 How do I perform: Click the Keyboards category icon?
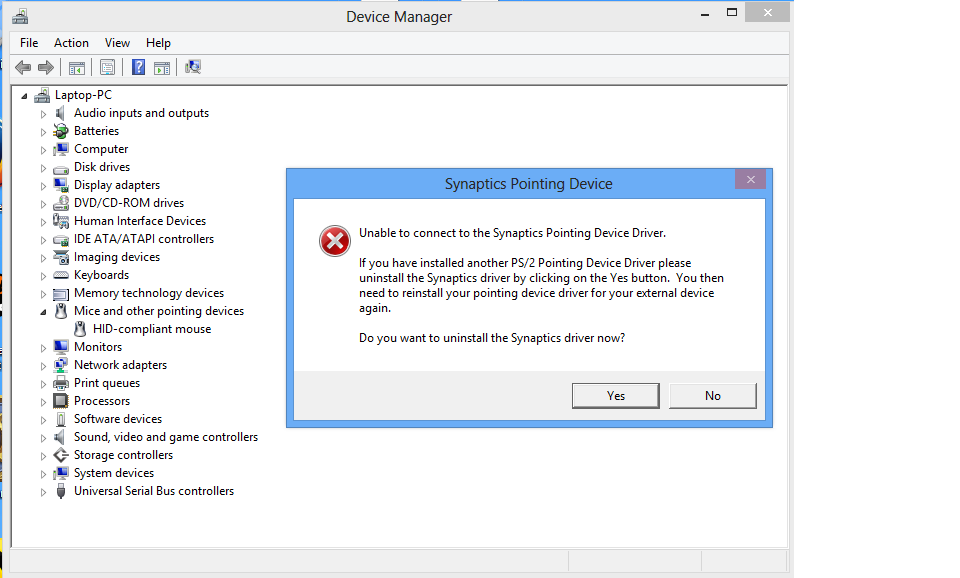tap(61, 275)
